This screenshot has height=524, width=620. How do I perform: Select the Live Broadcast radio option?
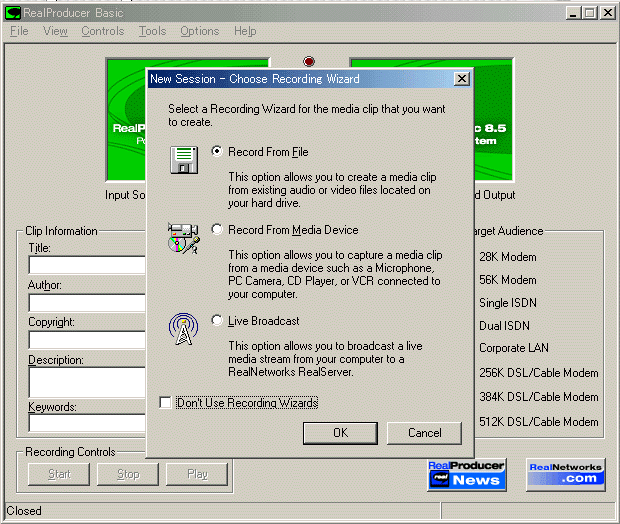(217, 320)
